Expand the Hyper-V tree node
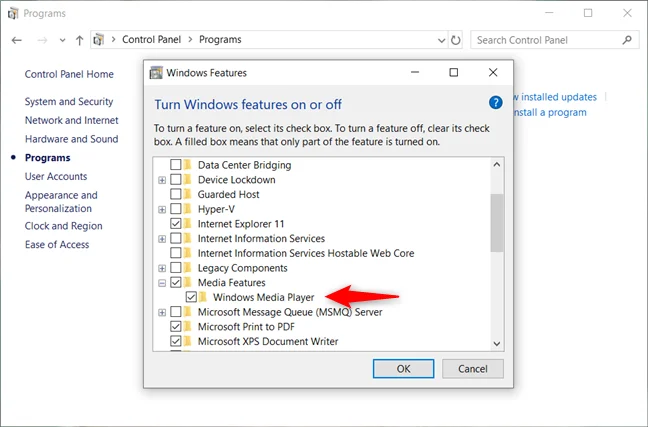This screenshot has width=648, height=427. 162,210
